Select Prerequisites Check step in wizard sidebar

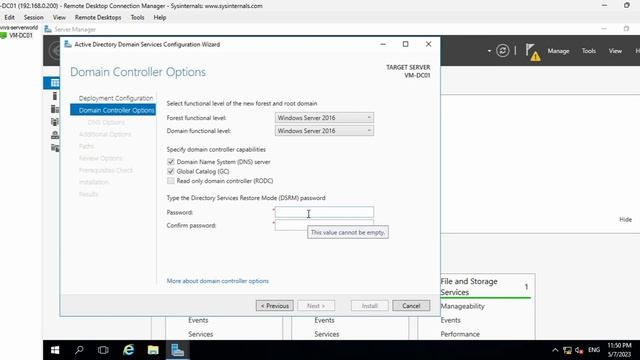pos(106,170)
